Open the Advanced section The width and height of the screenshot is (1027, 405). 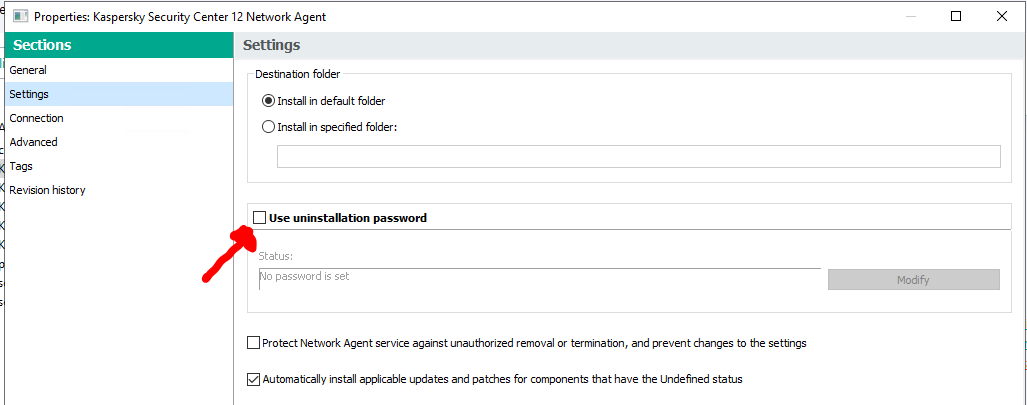click(33, 142)
